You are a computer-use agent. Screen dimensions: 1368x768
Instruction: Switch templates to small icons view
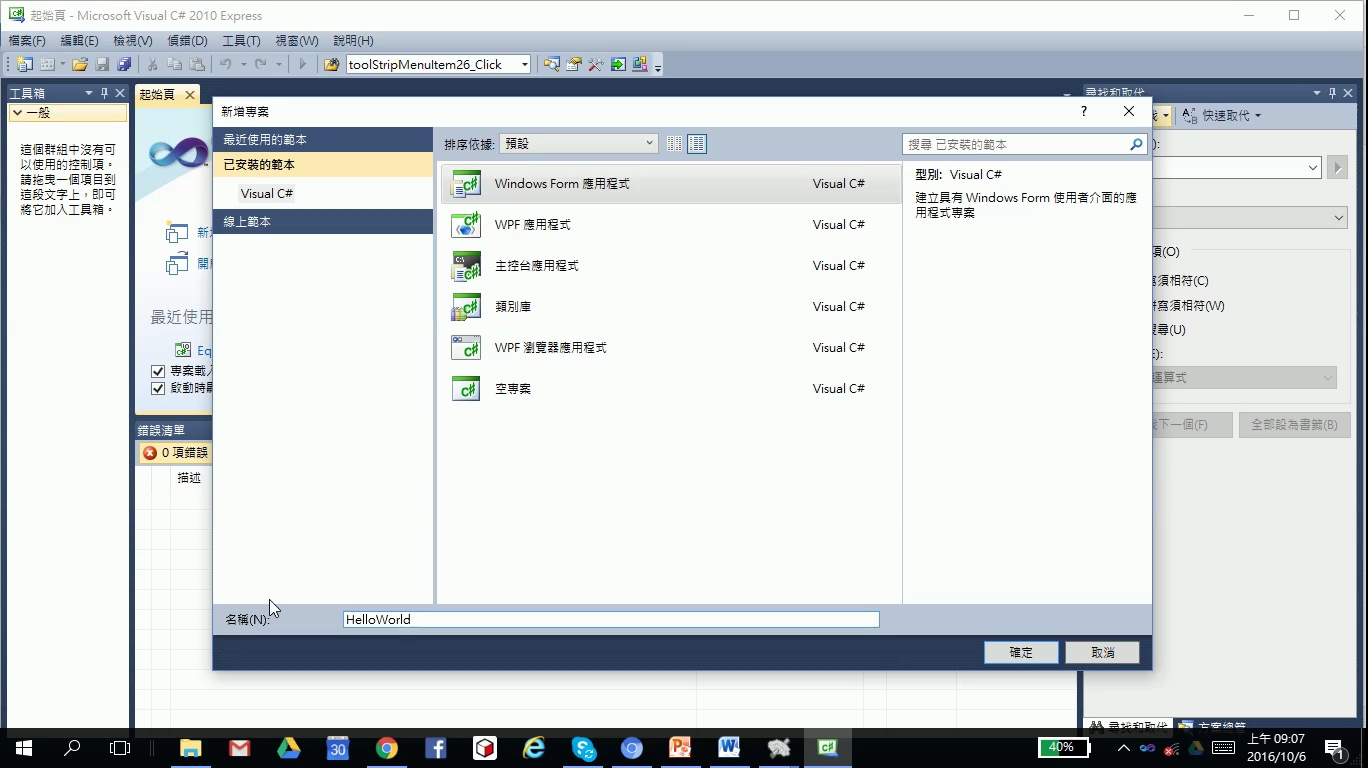675,144
